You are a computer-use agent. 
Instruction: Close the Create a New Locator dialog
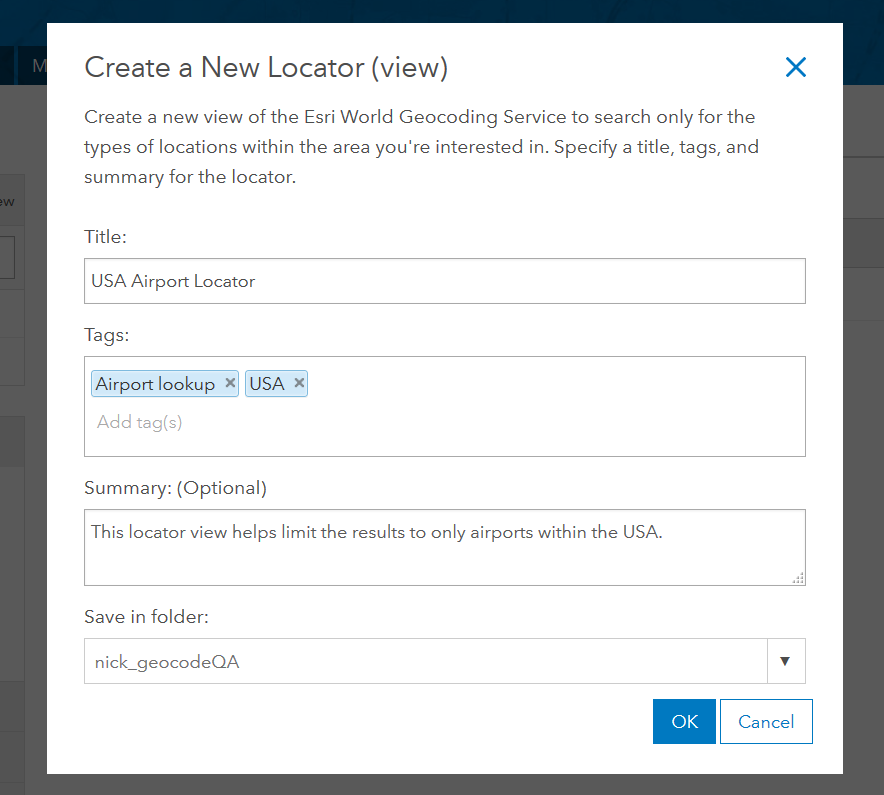[795, 68]
